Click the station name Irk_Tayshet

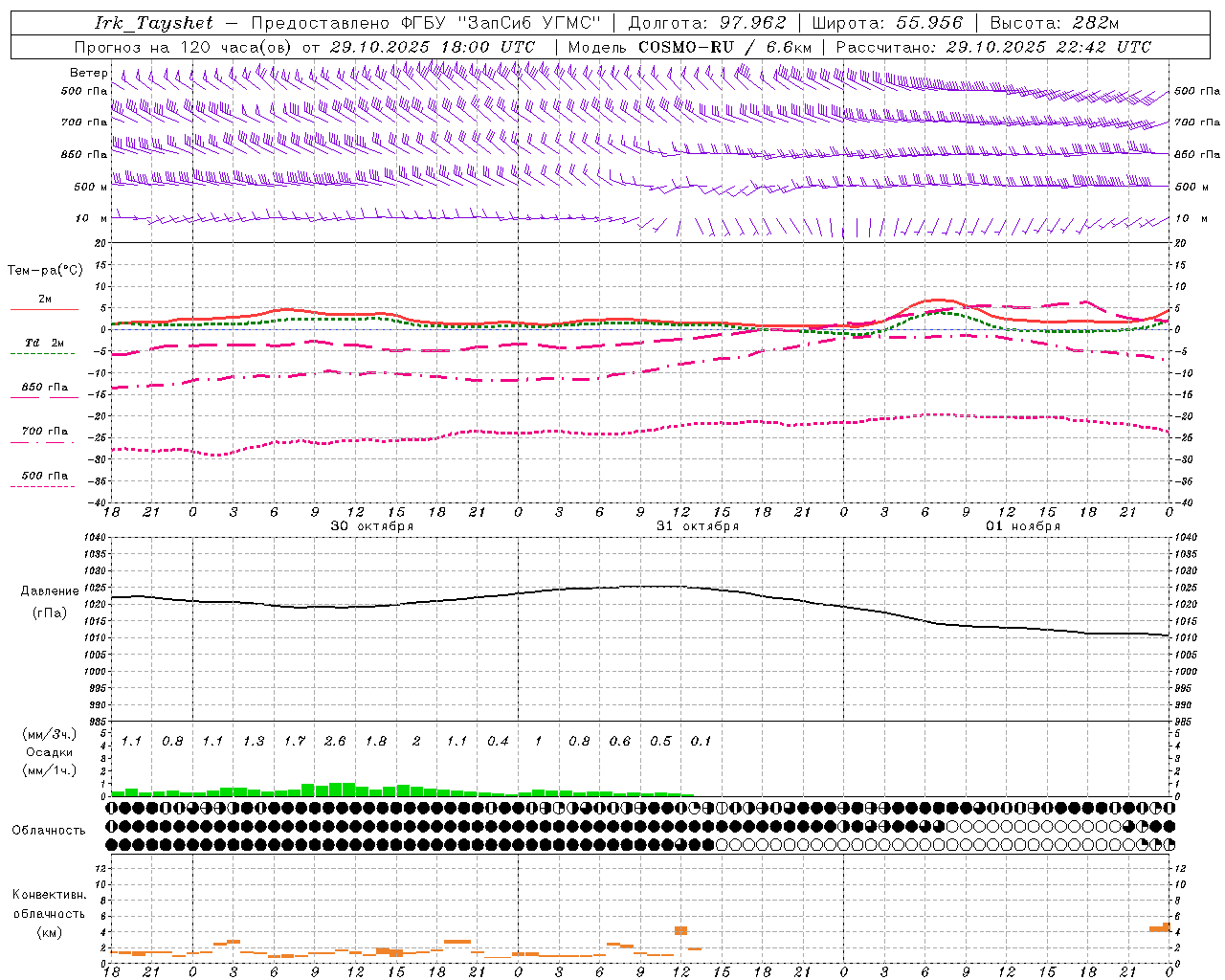(x=153, y=23)
